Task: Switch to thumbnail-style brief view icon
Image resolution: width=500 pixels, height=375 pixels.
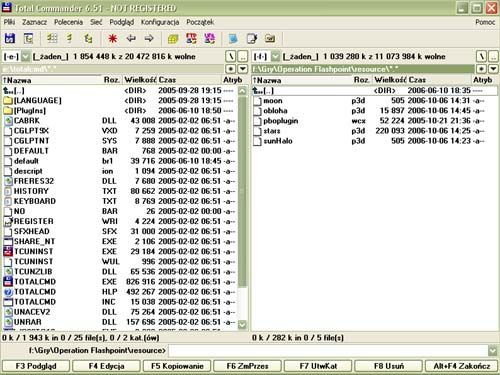Action: coord(52,38)
